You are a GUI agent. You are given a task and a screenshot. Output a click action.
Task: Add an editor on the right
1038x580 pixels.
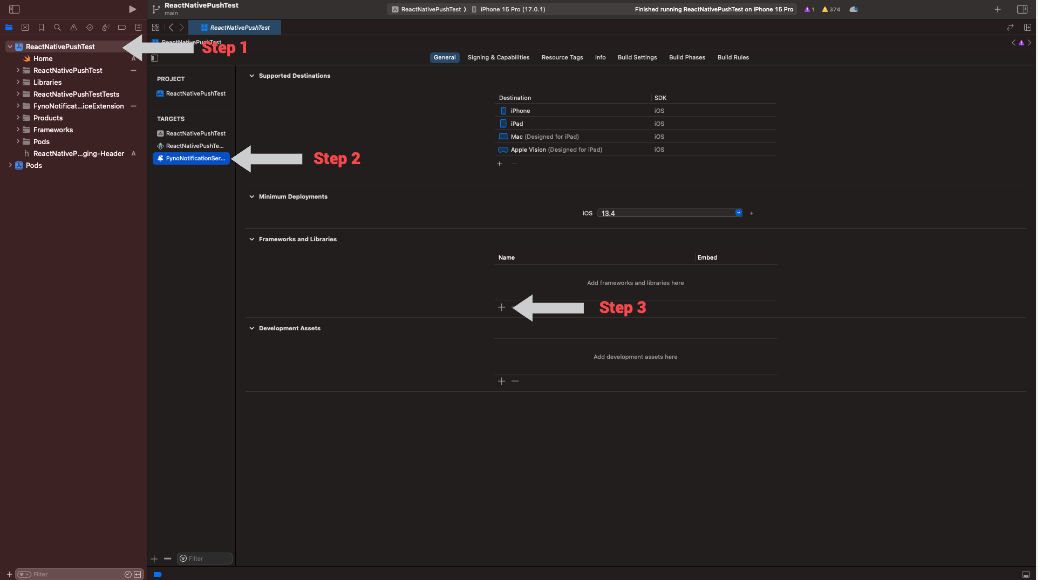point(1027,28)
